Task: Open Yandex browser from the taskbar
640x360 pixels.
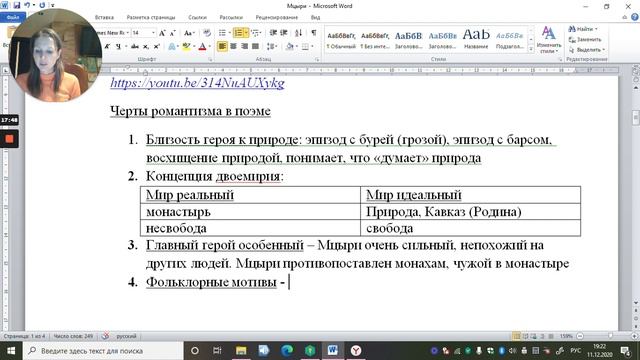Action: click(356, 351)
